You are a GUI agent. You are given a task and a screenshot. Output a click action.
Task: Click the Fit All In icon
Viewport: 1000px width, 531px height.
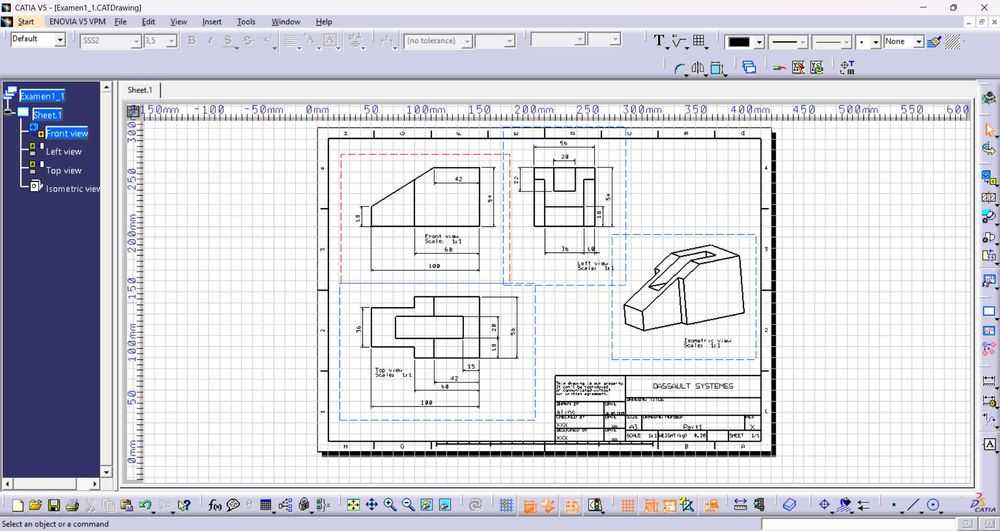(x=353, y=506)
